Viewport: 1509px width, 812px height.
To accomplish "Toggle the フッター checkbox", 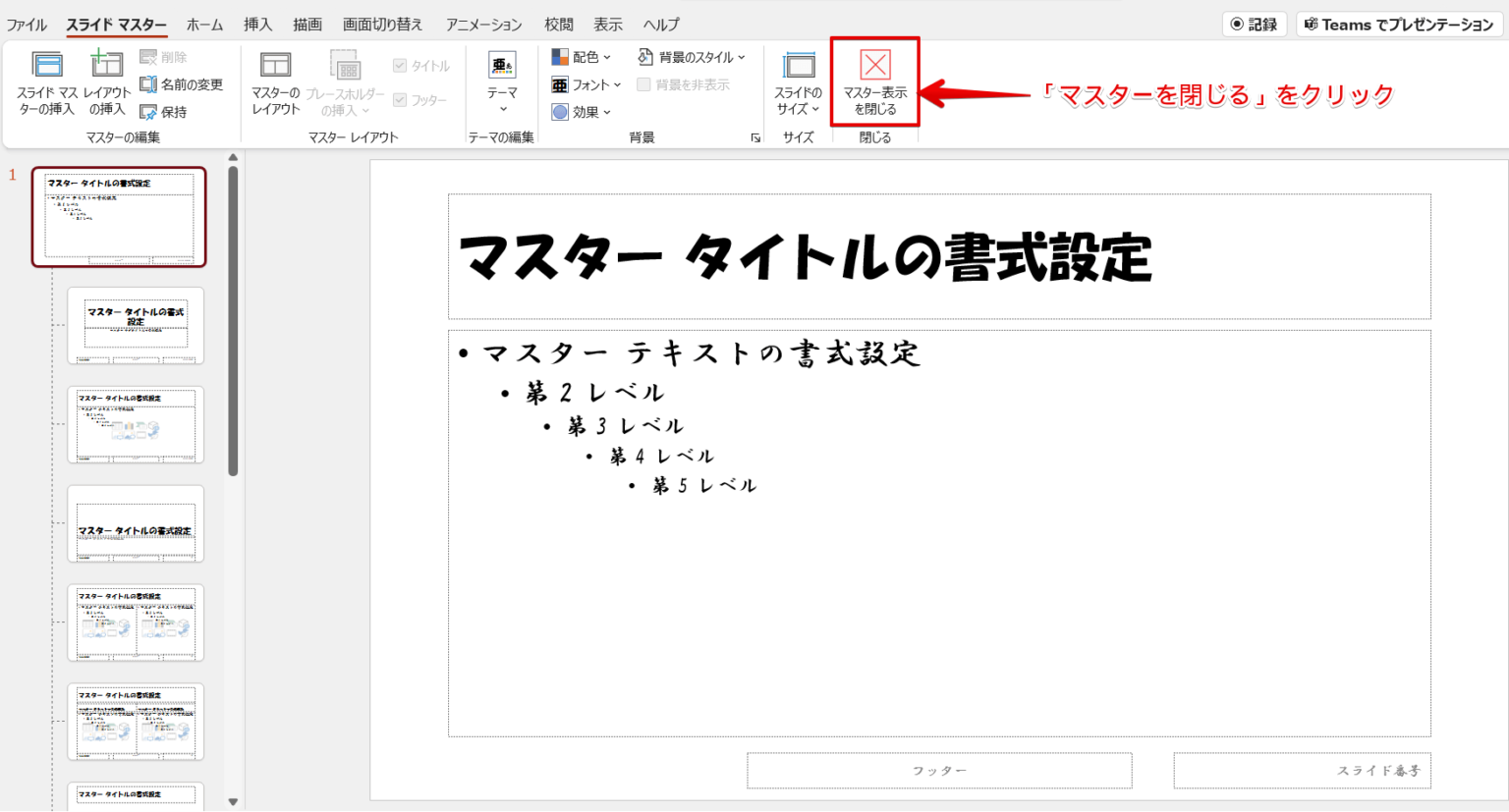I will point(400,100).
